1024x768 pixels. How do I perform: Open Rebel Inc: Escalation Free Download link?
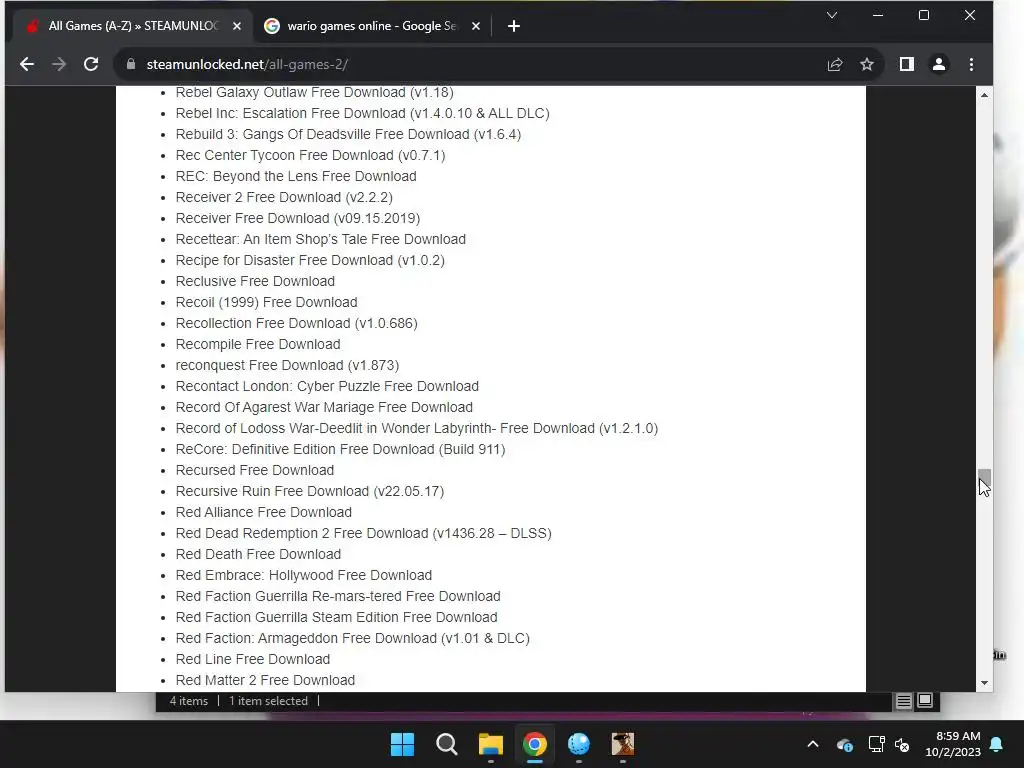coord(362,113)
